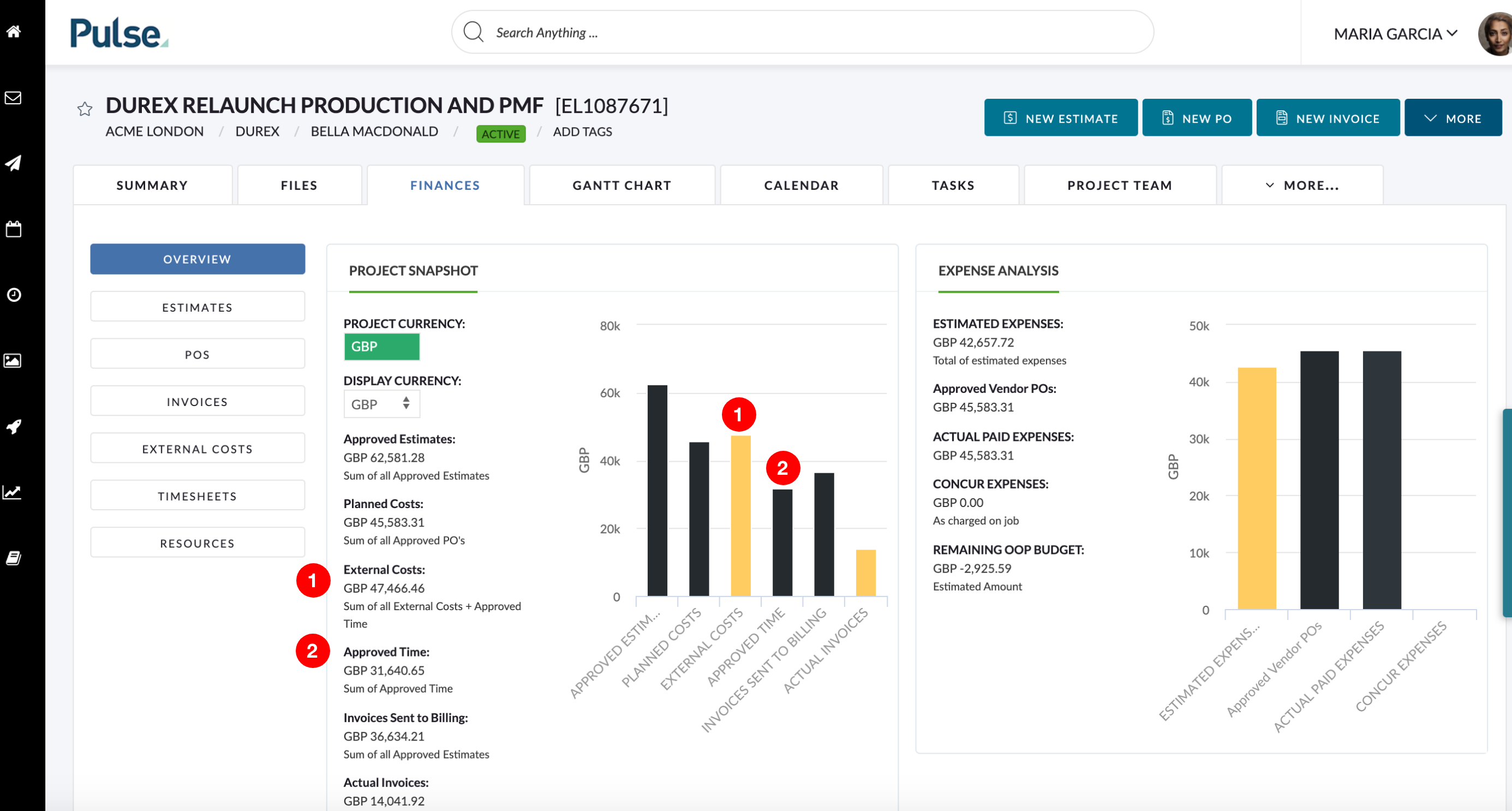
Task: Click the Invoices Sent to Billing bar
Action: tap(823, 534)
